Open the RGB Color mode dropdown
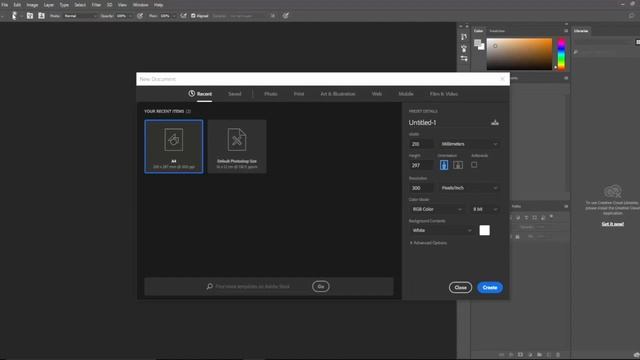This screenshot has height=360, width=640. point(436,209)
